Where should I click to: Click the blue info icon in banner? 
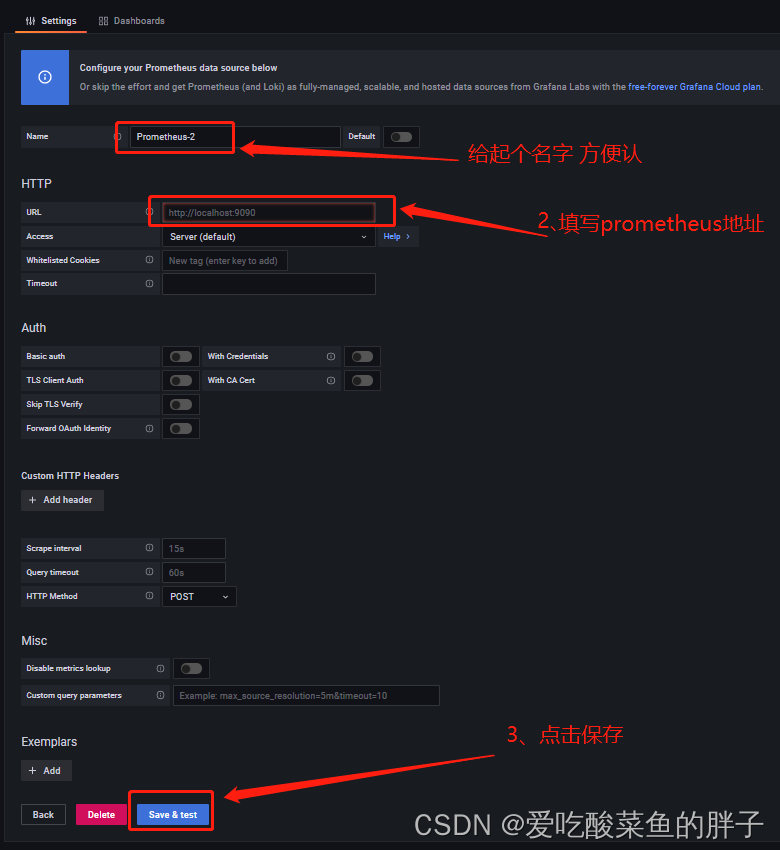click(45, 78)
